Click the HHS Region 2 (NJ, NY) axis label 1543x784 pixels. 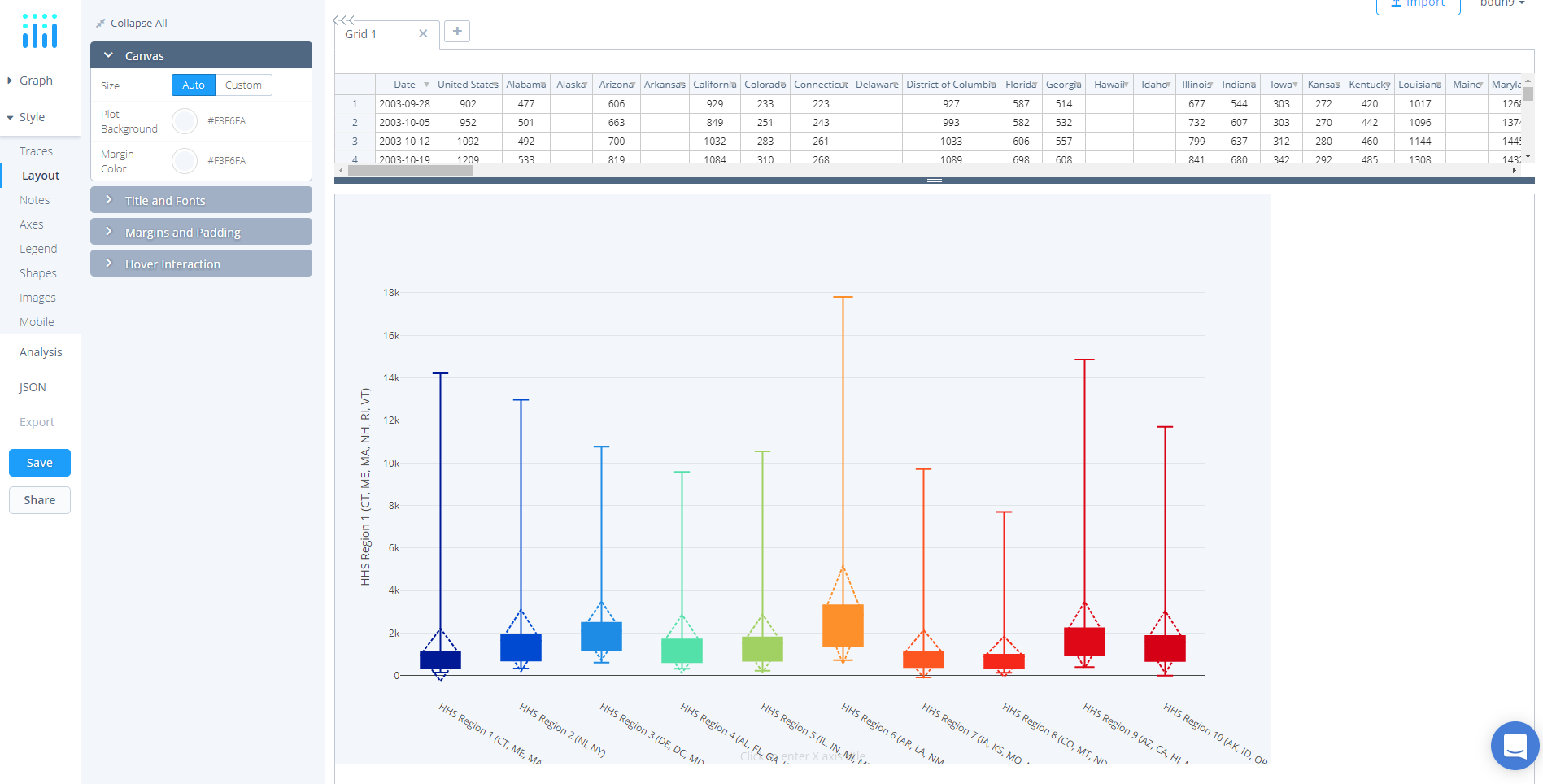[562, 730]
